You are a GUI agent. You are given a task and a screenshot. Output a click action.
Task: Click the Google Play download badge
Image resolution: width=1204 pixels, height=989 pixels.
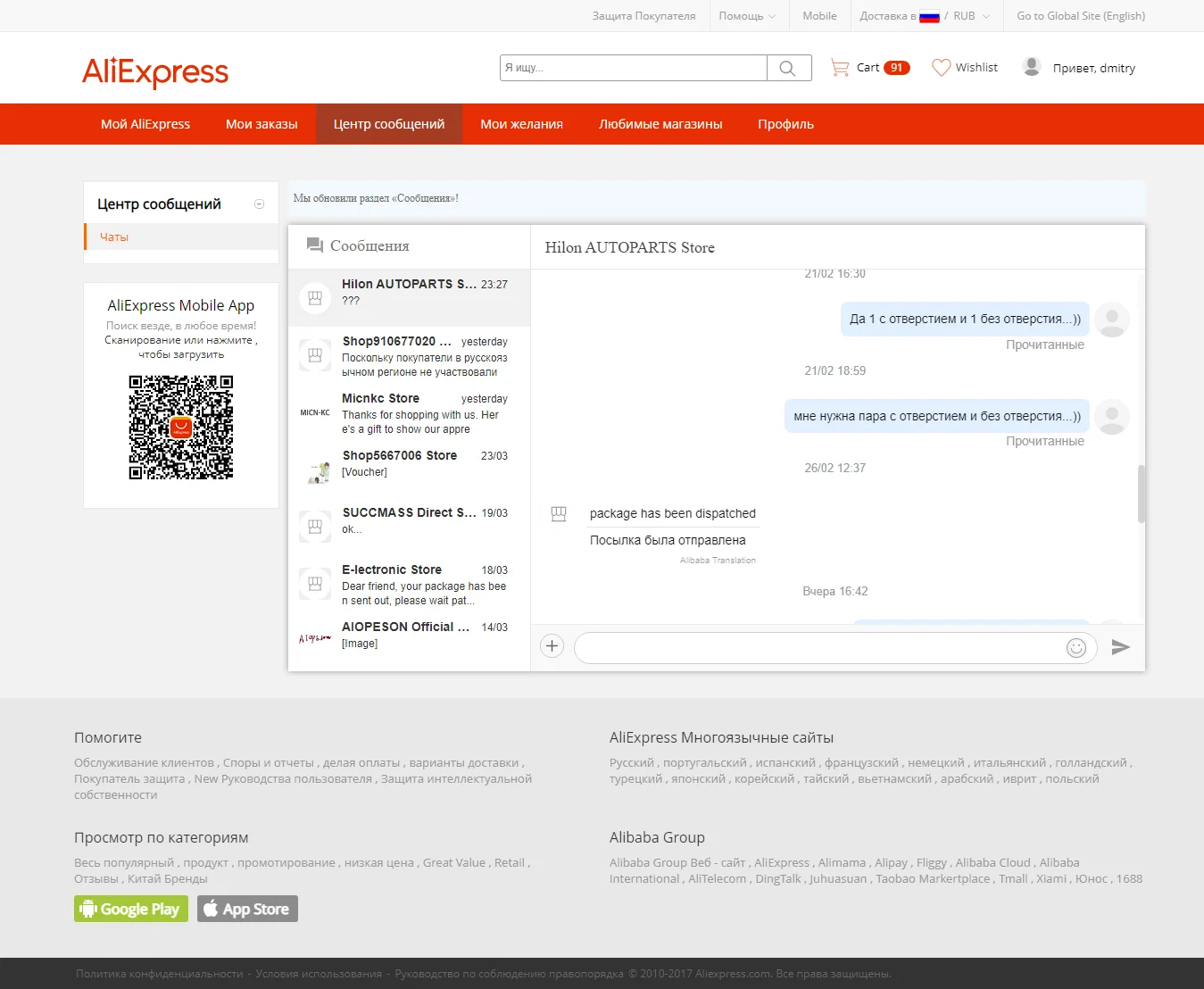131,909
